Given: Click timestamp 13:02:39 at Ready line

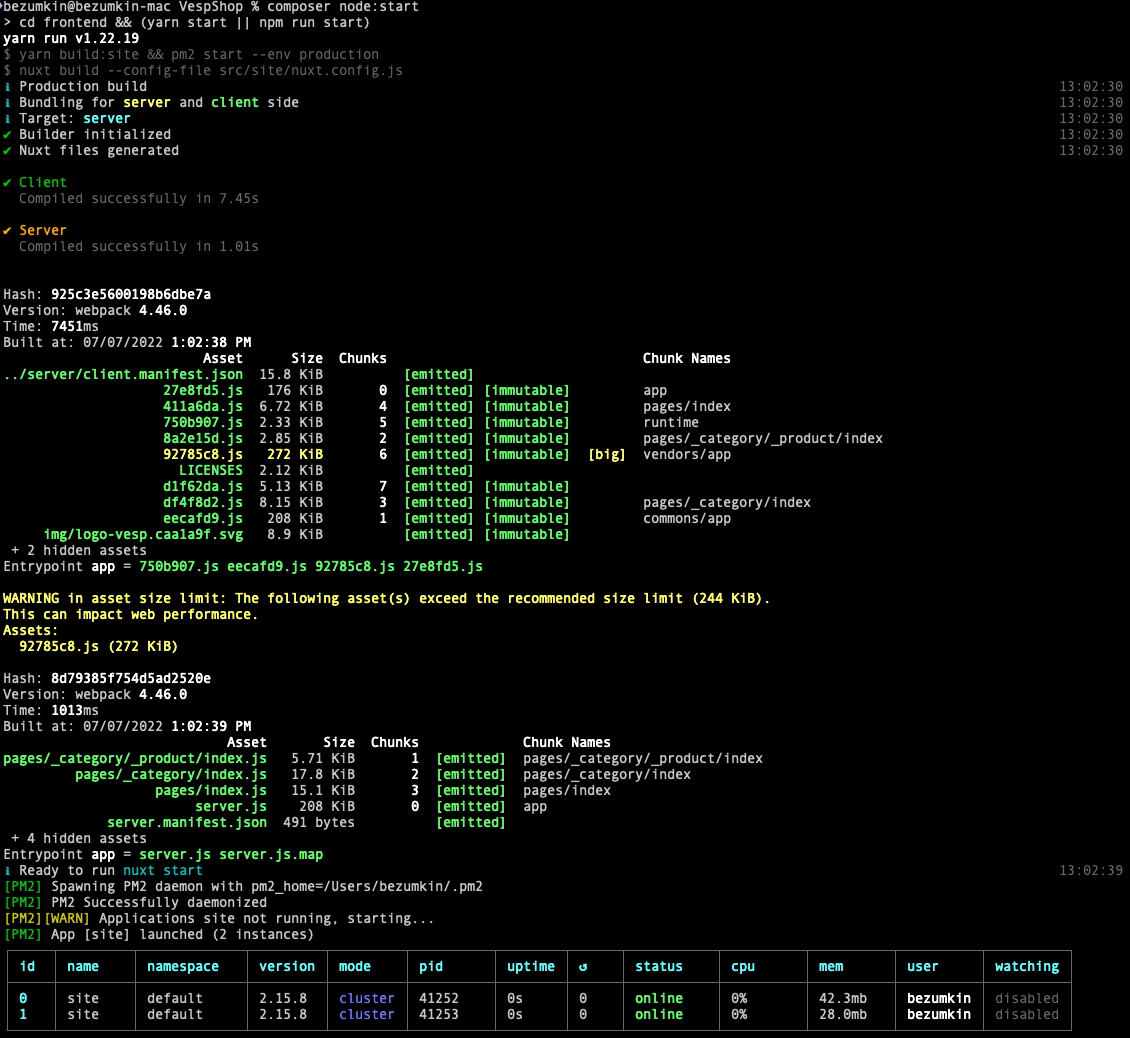Looking at the screenshot, I should click(1091, 870).
